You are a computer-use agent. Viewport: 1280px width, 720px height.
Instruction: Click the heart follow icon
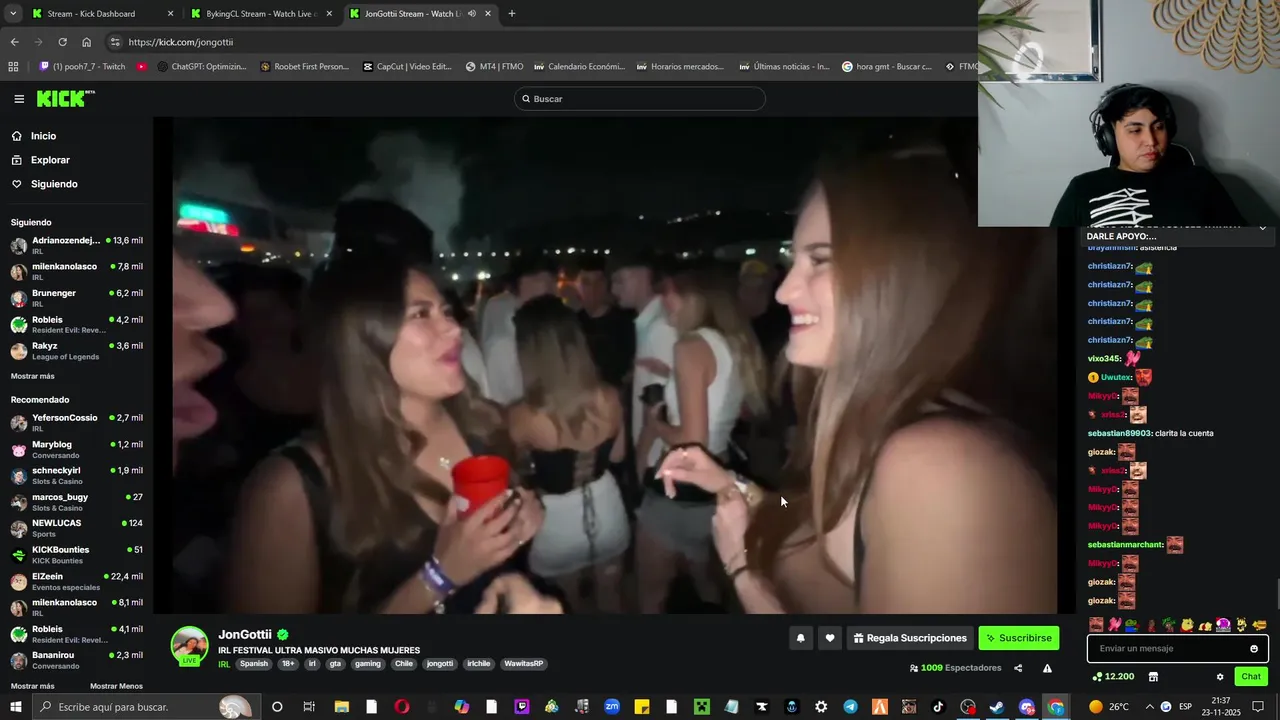pos(830,638)
